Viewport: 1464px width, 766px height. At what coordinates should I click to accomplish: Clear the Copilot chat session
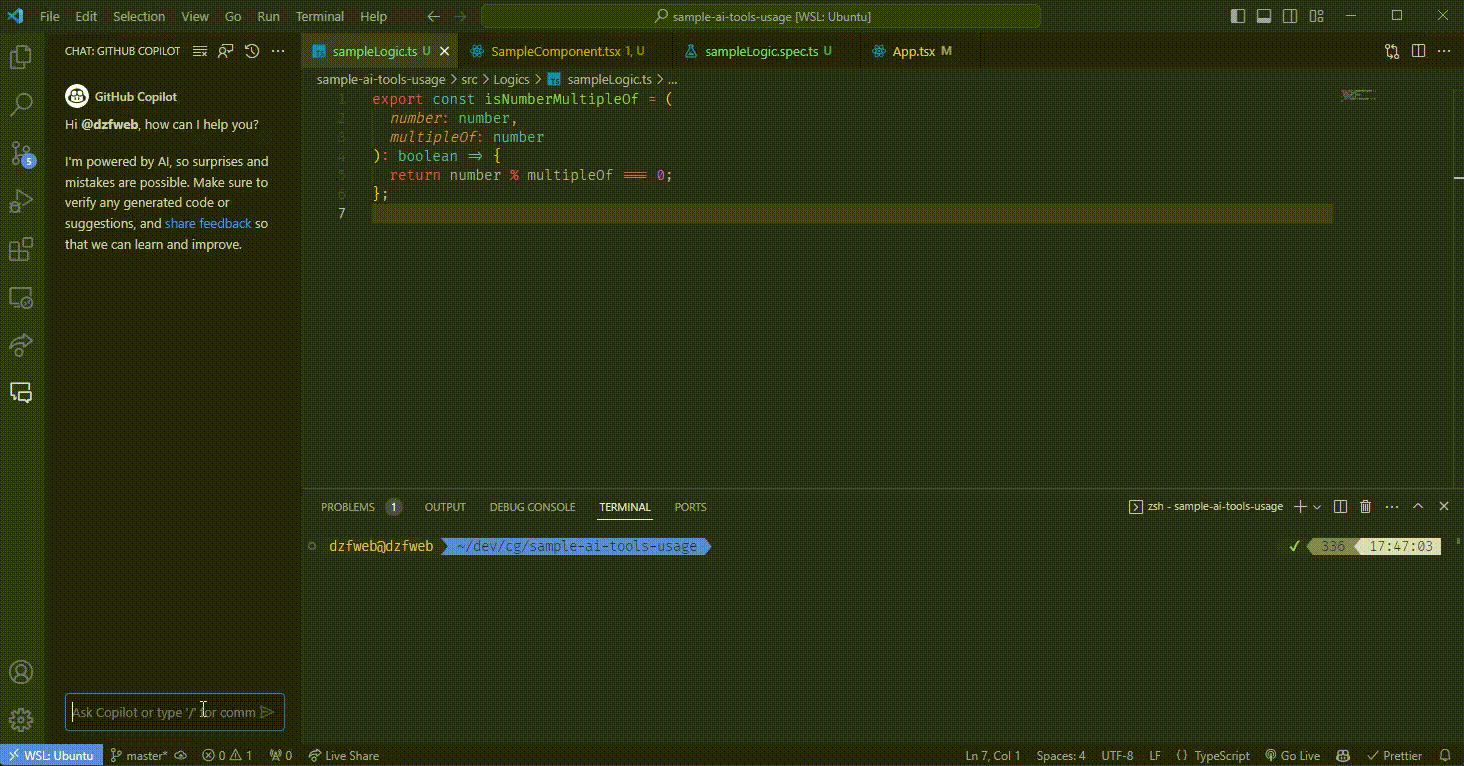point(200,51)
